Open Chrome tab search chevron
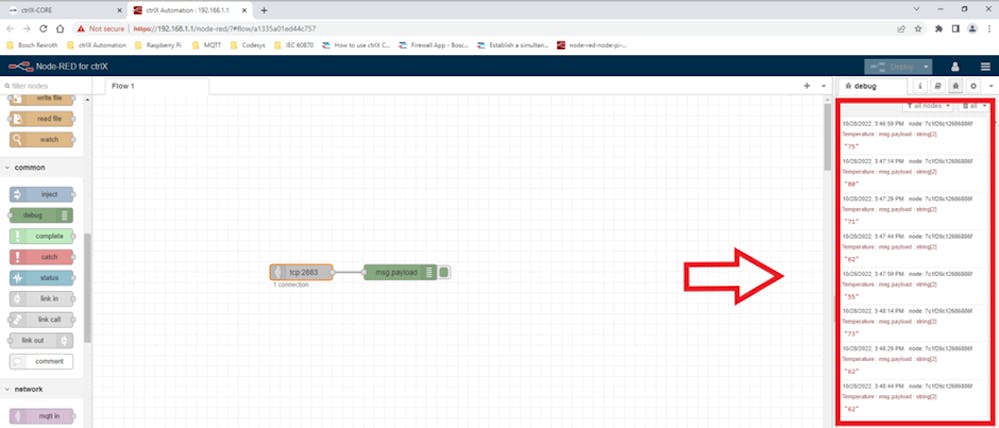Image resolution: width=999 pixels, height=428 pixels. tap(916, 10)
